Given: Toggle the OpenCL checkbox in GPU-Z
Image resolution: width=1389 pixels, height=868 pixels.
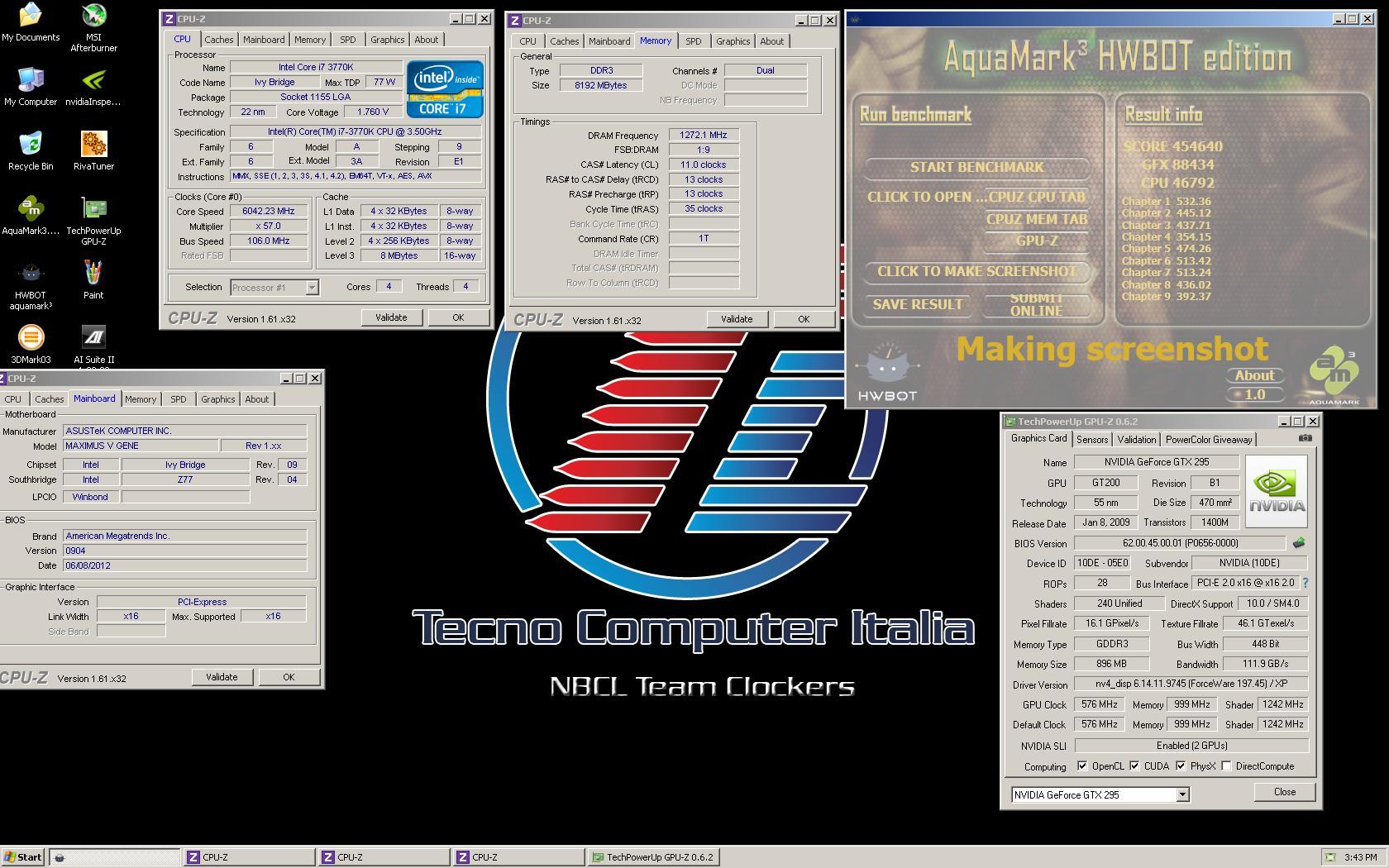Looking at the screenshot, I should (1082, 766).
